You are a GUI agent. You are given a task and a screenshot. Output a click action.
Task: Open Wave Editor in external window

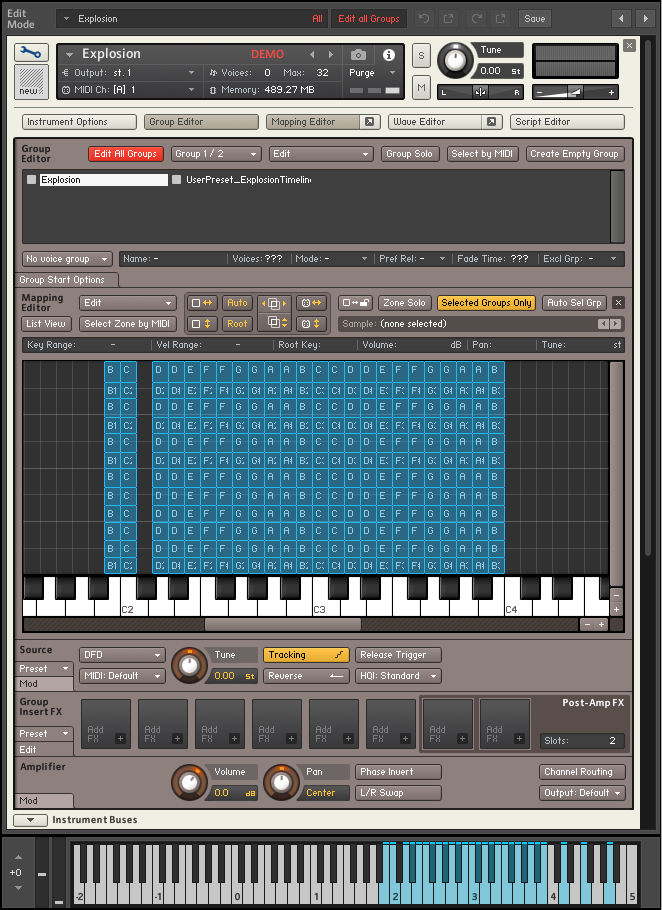click(491, 122)
